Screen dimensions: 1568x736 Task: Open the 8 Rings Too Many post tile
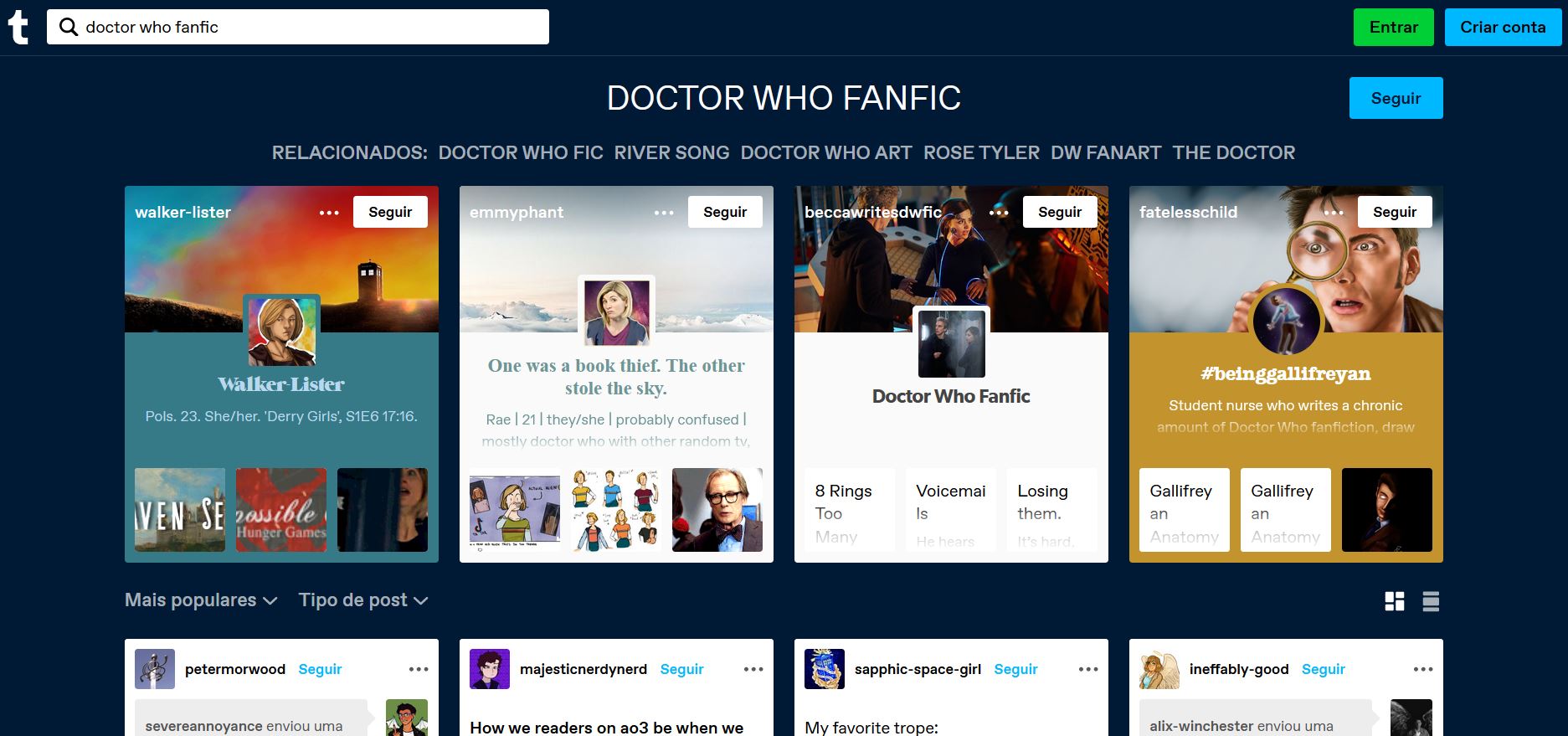click(850, 510)
